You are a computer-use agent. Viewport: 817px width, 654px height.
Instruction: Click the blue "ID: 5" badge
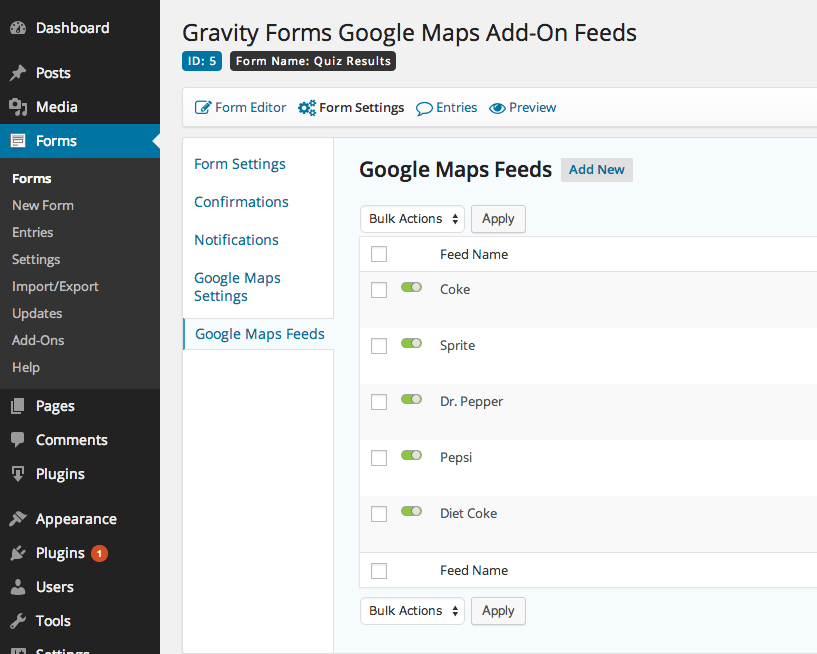[202, 61]
